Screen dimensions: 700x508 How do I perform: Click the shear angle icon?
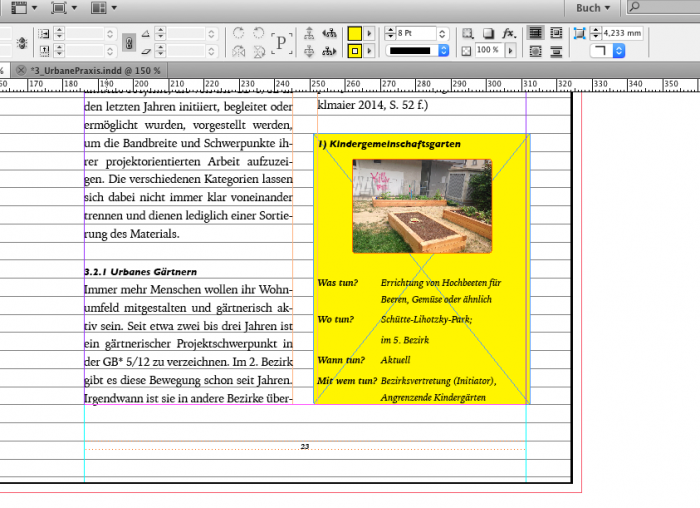click(146, 51)
